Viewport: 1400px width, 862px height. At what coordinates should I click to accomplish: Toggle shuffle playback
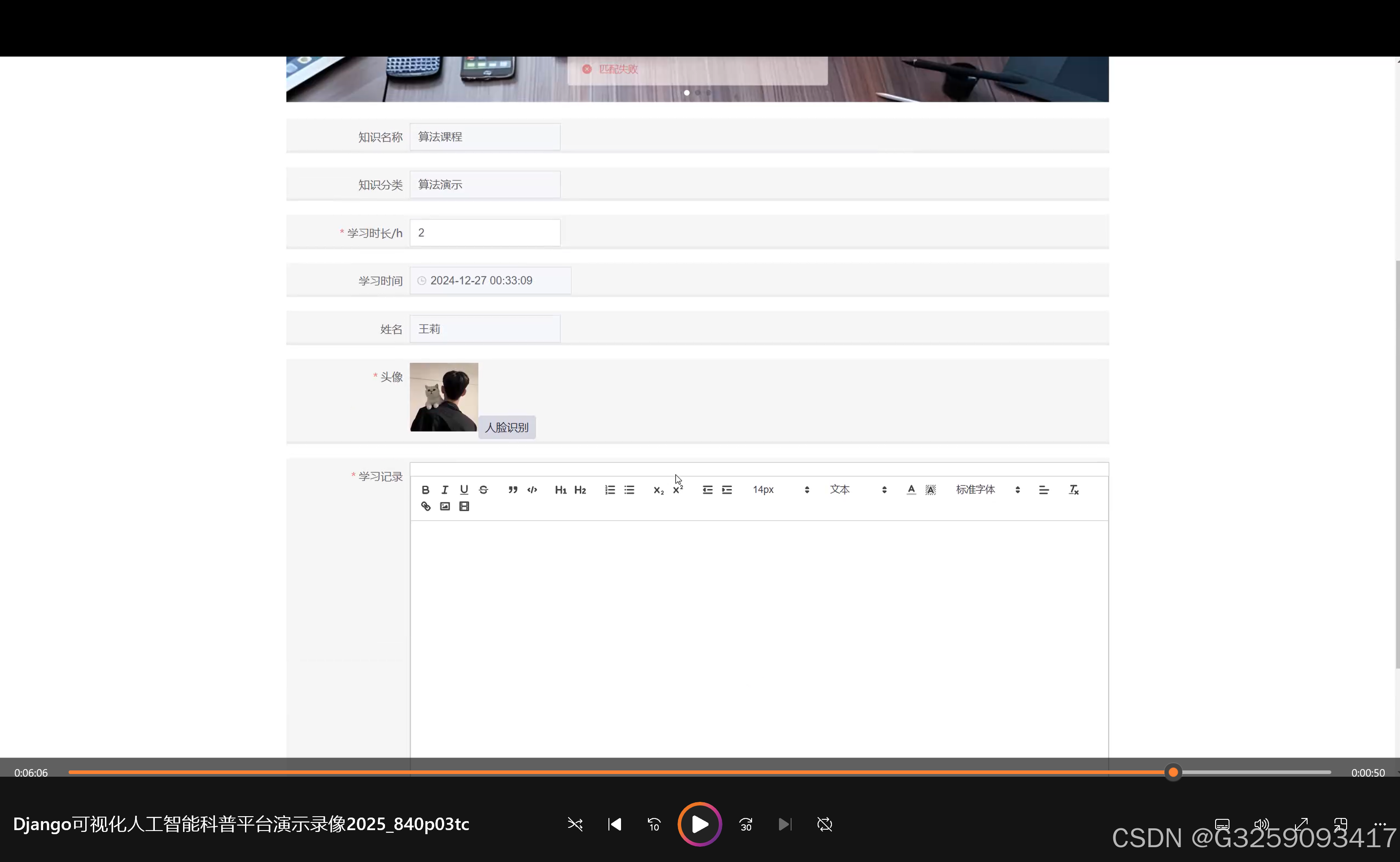[x=575, y=824]
